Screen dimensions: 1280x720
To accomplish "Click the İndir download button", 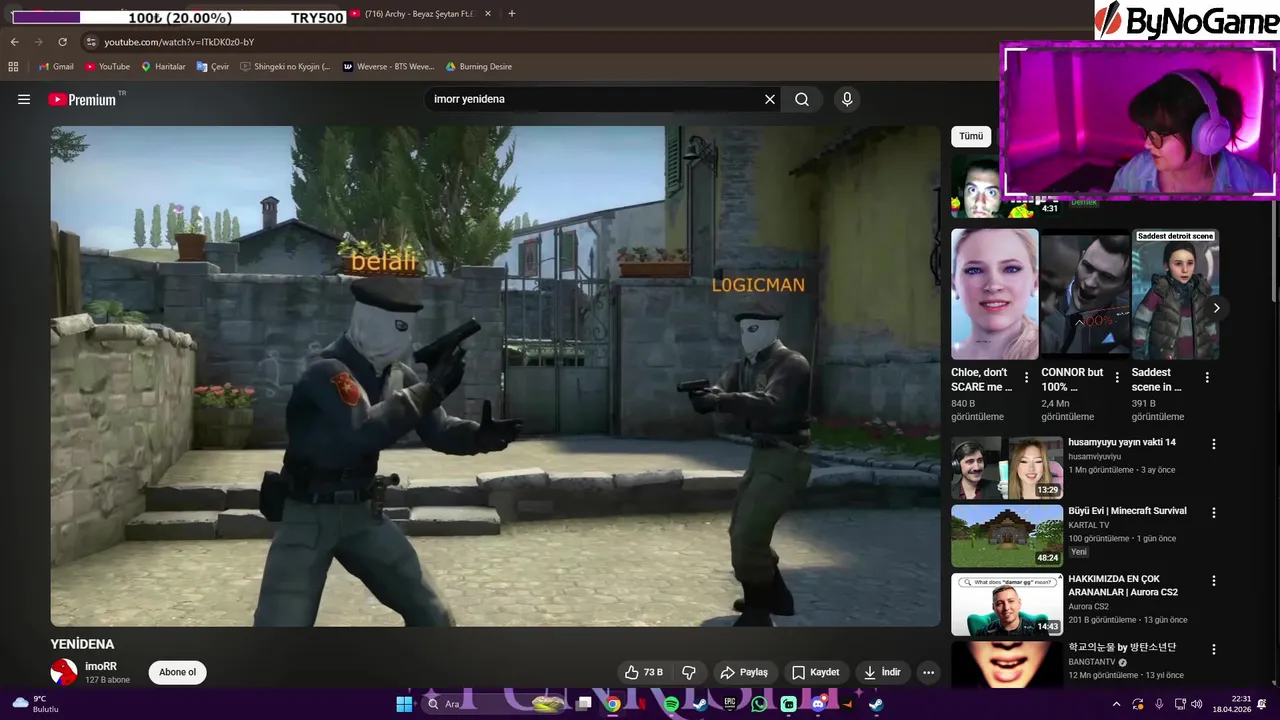I will pyautogui.click(x=883, y=672).
